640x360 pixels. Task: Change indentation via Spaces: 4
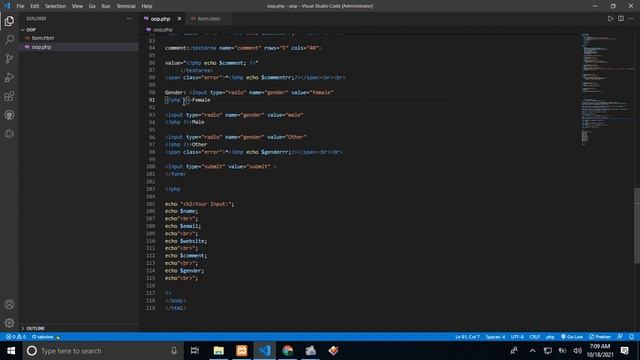(495, 337)
